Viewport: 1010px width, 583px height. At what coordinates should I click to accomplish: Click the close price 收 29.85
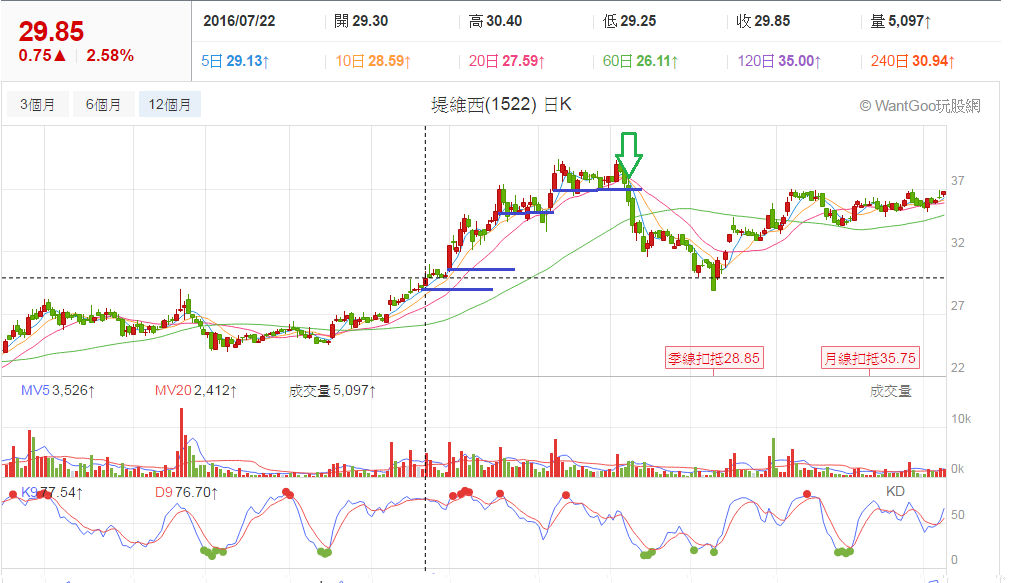pyautogui.click(x=763, y=21)
